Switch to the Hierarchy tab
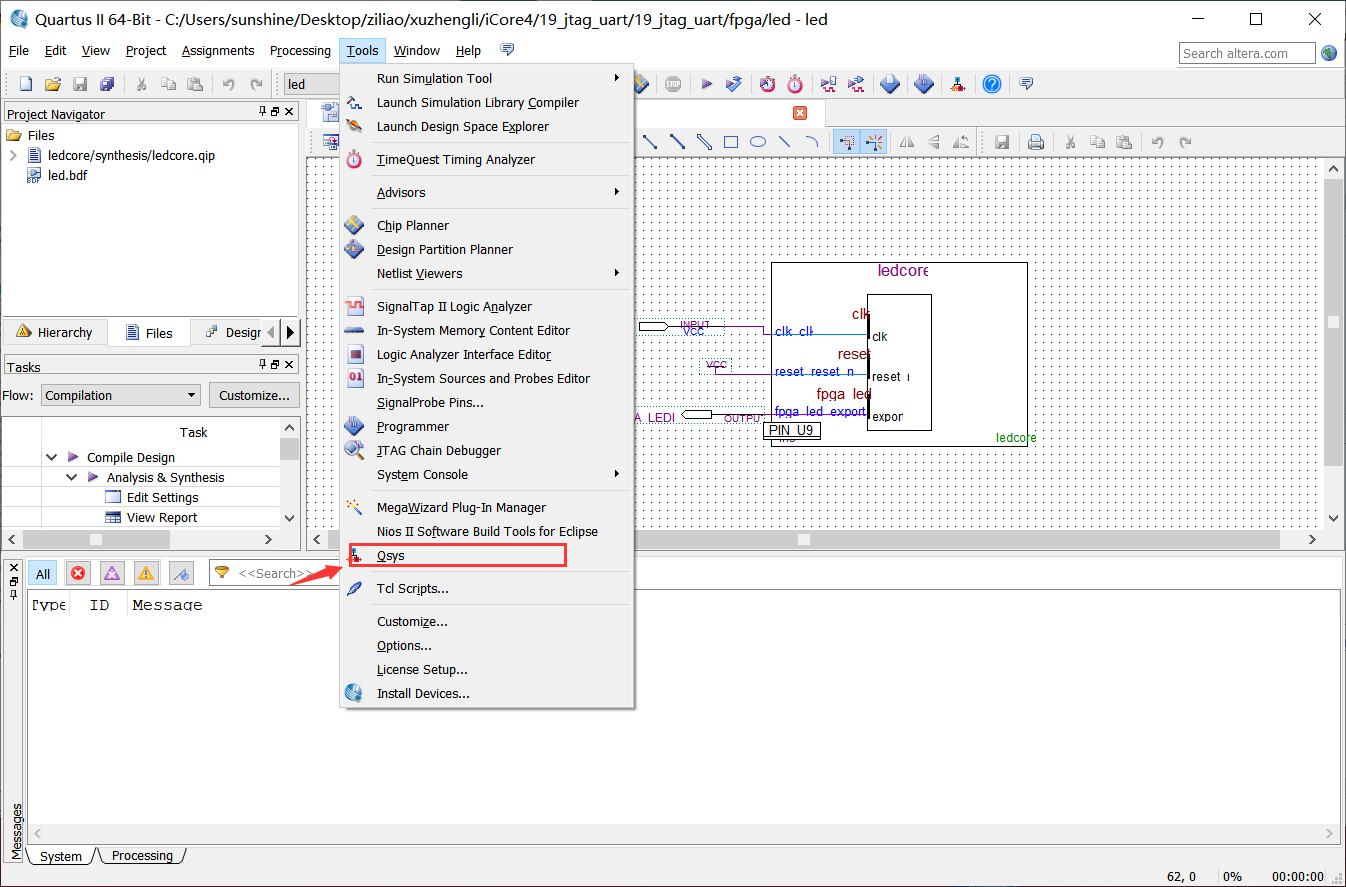Image resolution: width=1346 pixels, height=887 pixels. coord(55,333)
